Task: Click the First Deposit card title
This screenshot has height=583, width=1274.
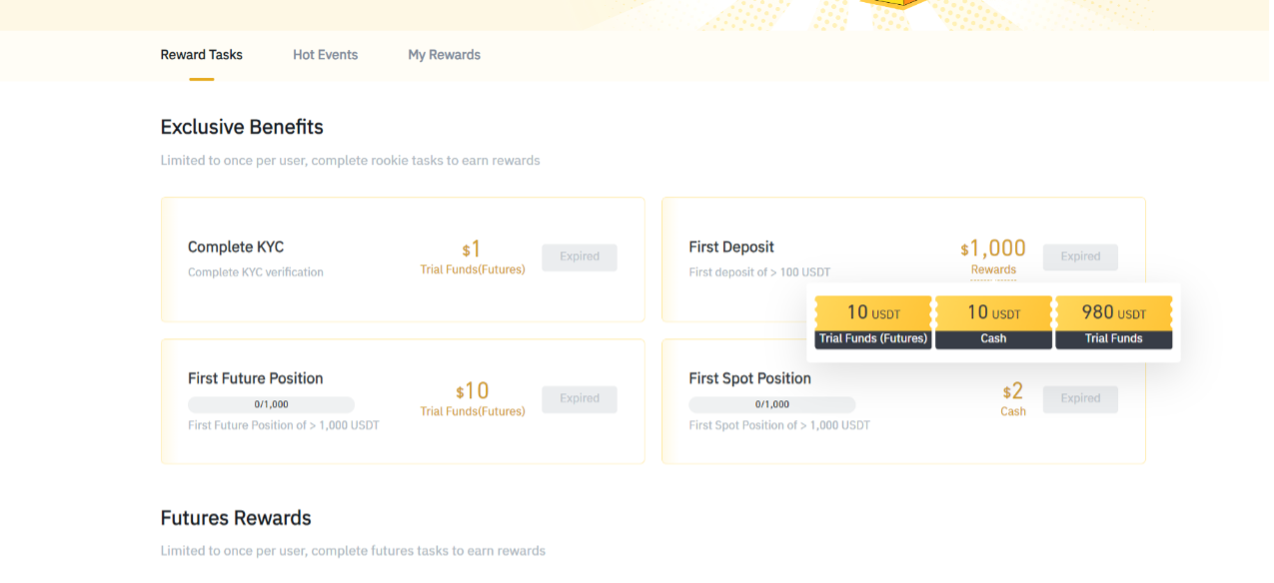Action: point(731,247)
